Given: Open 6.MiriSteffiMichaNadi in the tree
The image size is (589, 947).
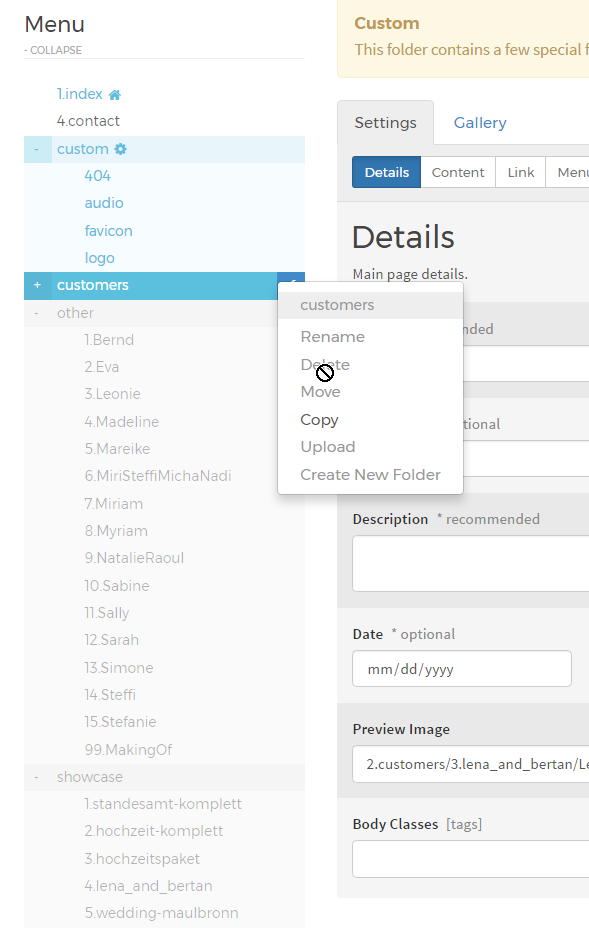Looking at the screenshot, I should (158, 476).
